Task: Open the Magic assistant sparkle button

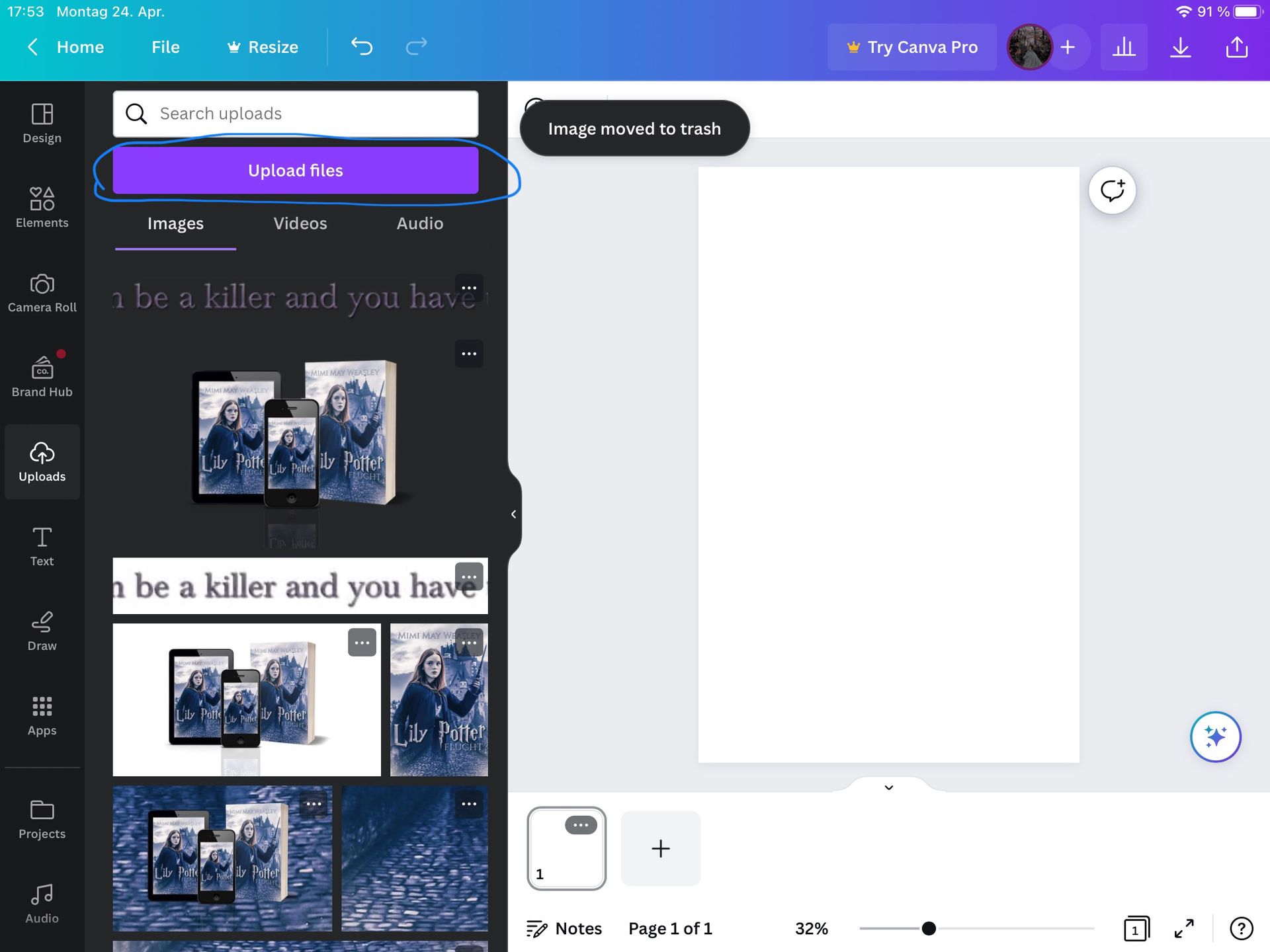Action: click(x=1215, y=736)
